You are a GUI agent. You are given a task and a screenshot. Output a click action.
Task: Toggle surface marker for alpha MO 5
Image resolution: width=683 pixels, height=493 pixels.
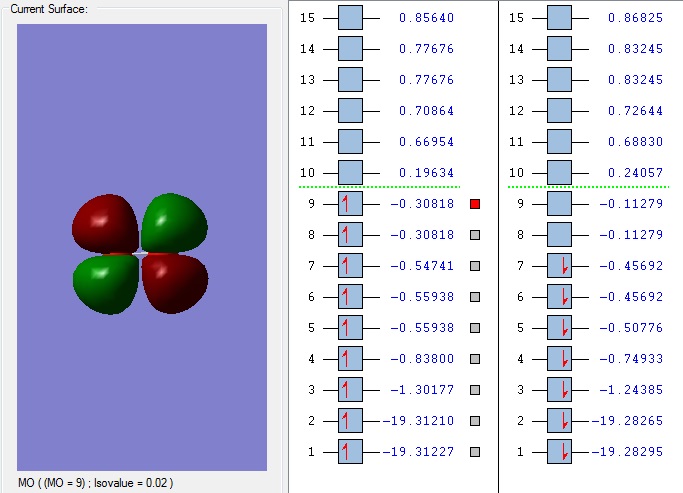[x=475, y=328]
